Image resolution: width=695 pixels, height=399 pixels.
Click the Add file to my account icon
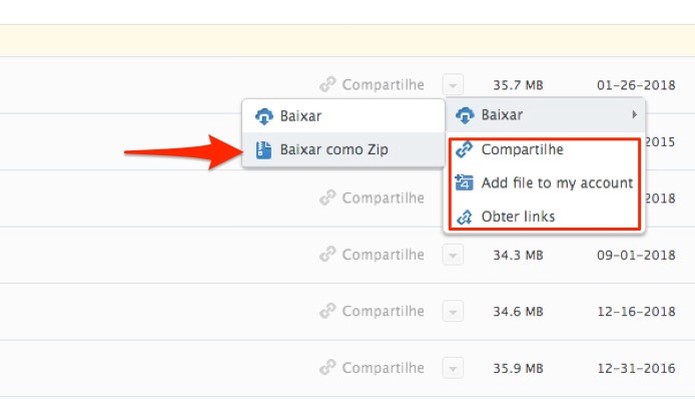point(464,183)
